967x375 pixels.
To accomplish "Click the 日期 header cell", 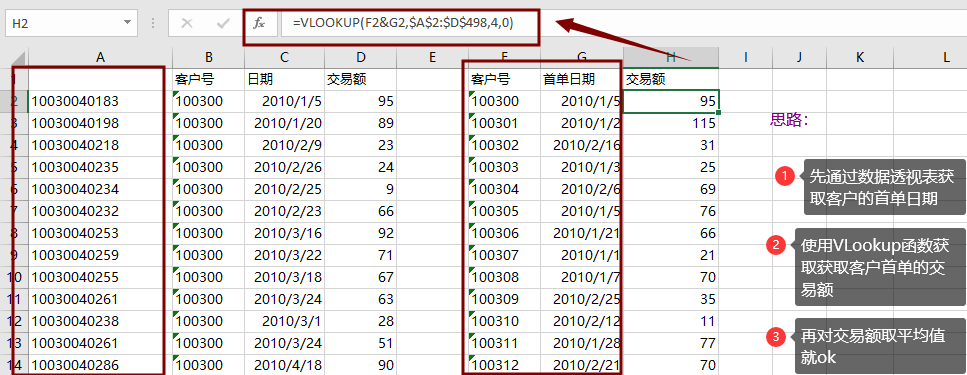I will pyautogui.click(x=284, y=79).
